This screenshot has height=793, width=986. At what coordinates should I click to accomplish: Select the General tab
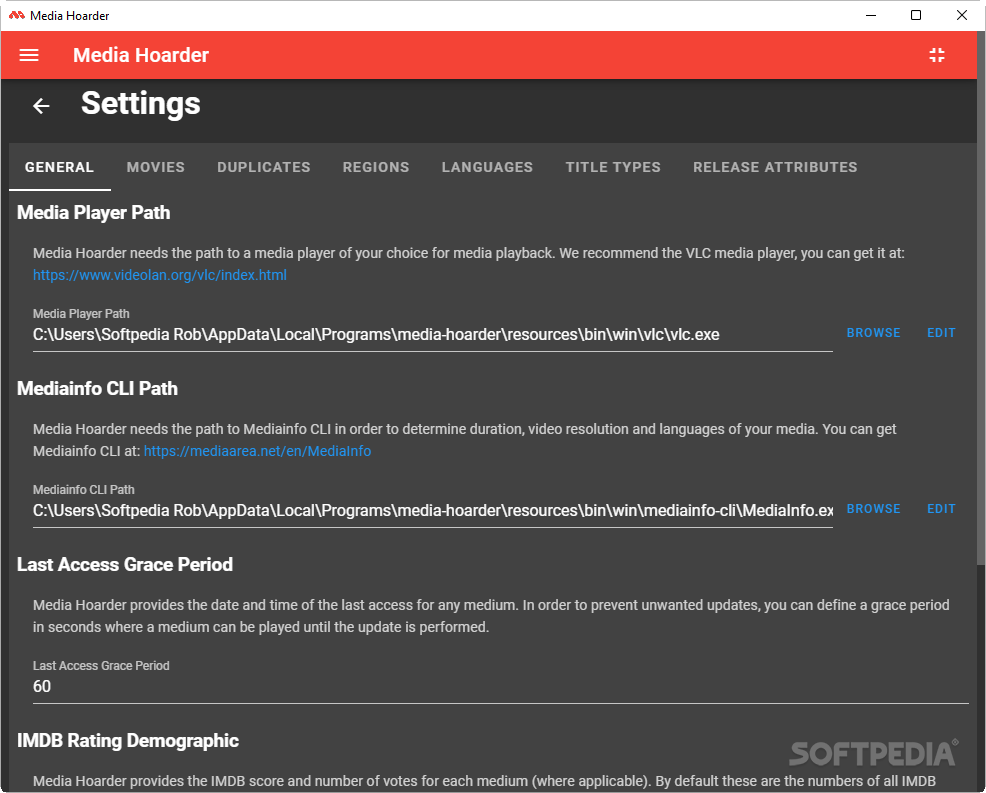pos(60,167)
